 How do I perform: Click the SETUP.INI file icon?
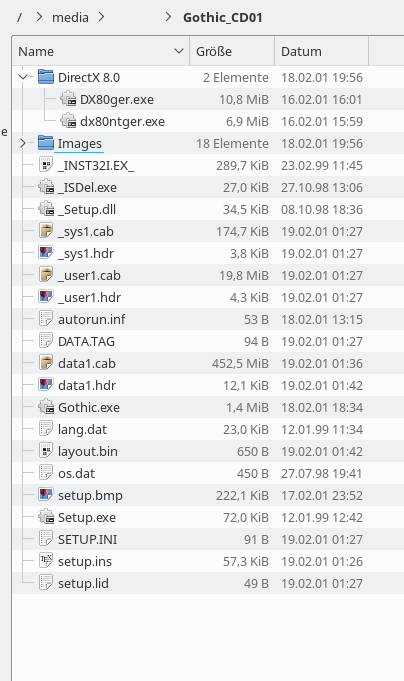(46, 539)
